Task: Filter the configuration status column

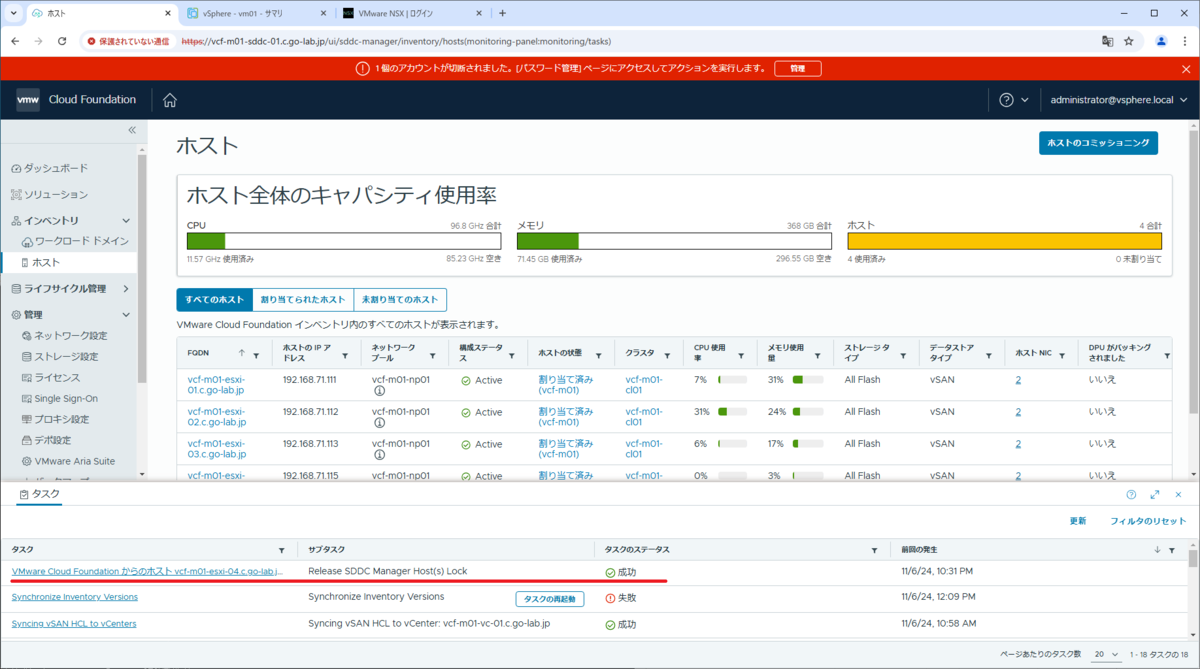Action: [512, 355]
